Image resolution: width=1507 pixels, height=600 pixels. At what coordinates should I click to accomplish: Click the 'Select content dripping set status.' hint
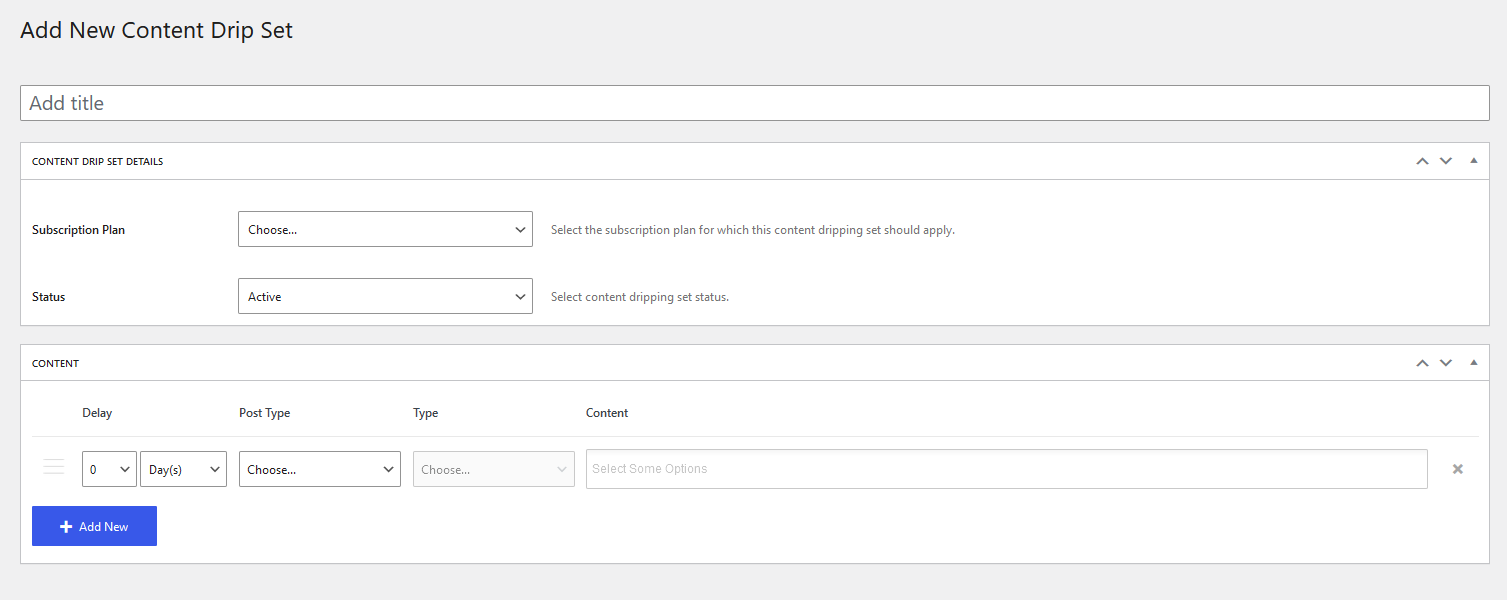coord(640,297)
